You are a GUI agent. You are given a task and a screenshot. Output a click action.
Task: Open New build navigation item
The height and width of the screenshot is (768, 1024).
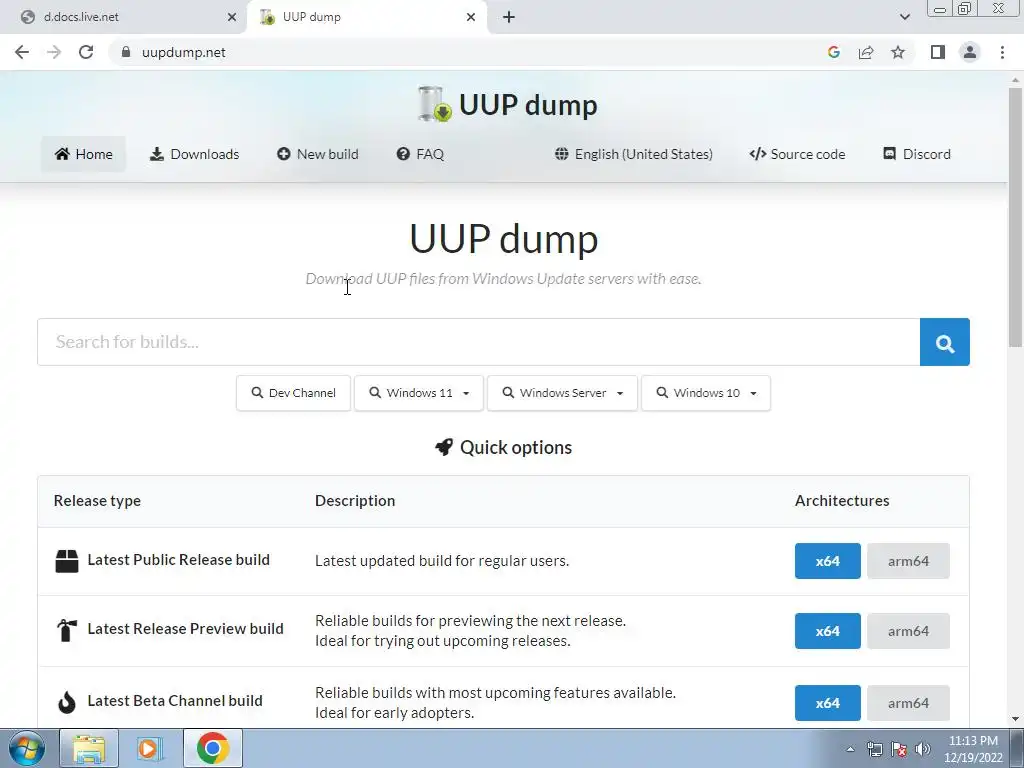[x=317, y=154]
